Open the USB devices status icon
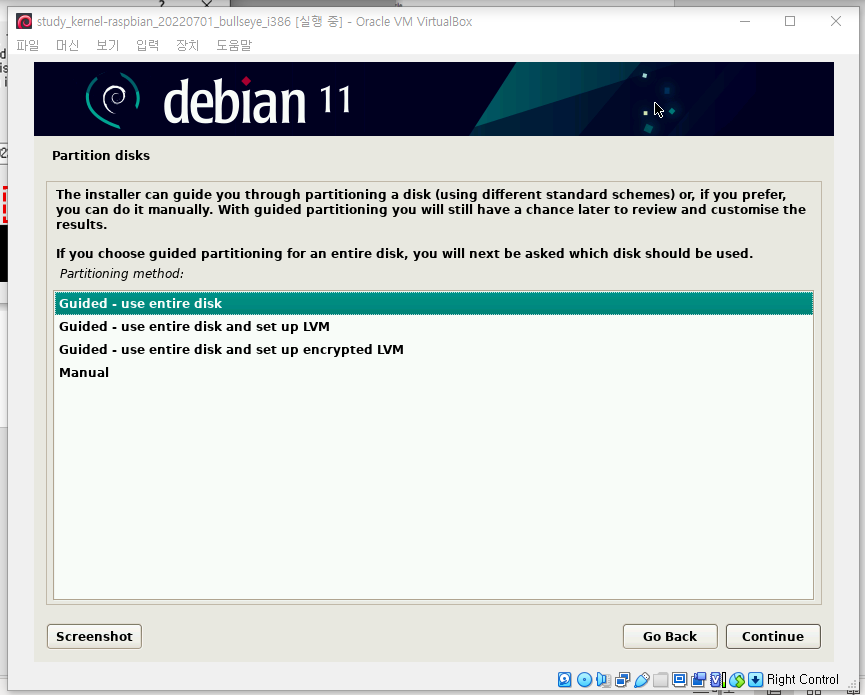The width and height of the screenshot is (865, 695). (641, 679)
